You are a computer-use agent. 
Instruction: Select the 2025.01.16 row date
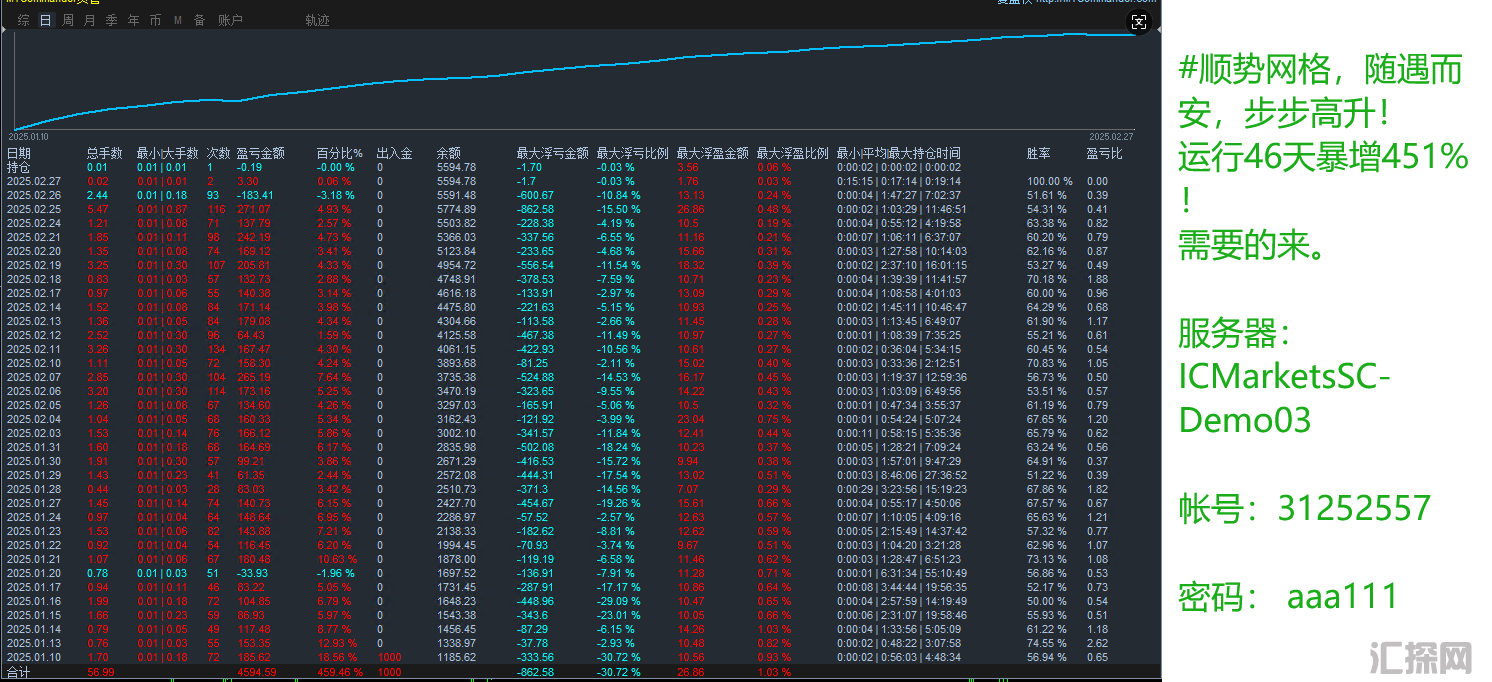click(34, 601)
